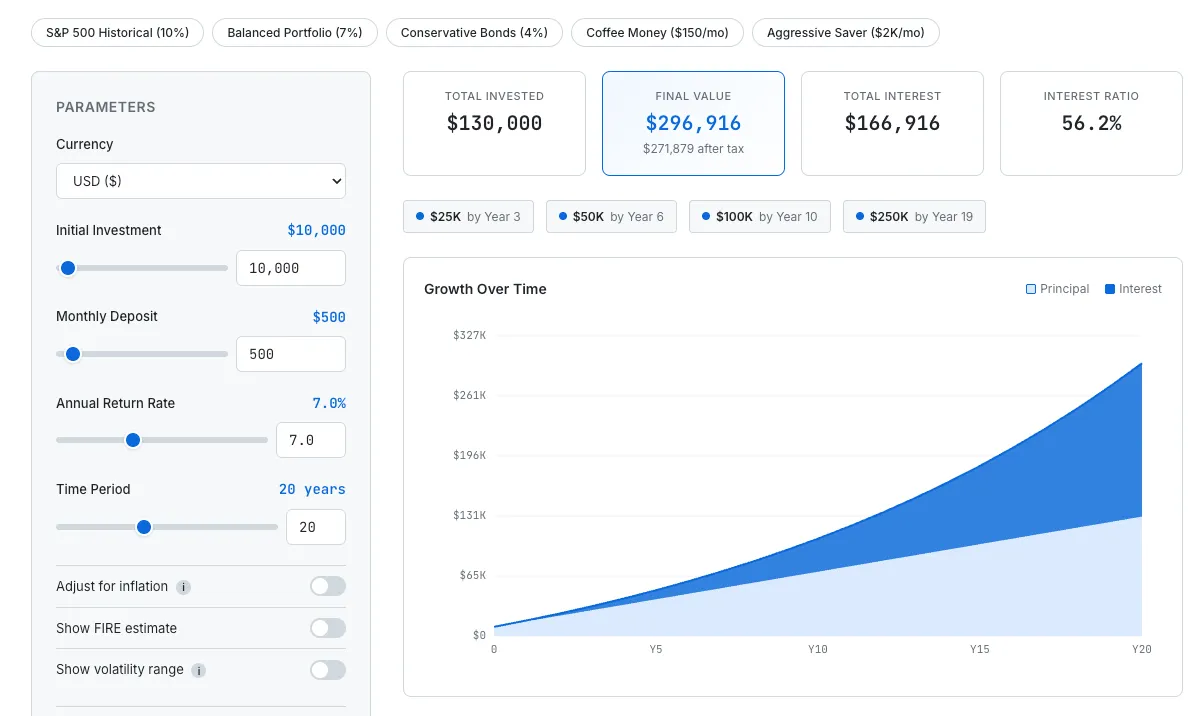1203x716 pixels.
Task: Select the Balanced Portfolio (7%) preset
Action: 294,32
